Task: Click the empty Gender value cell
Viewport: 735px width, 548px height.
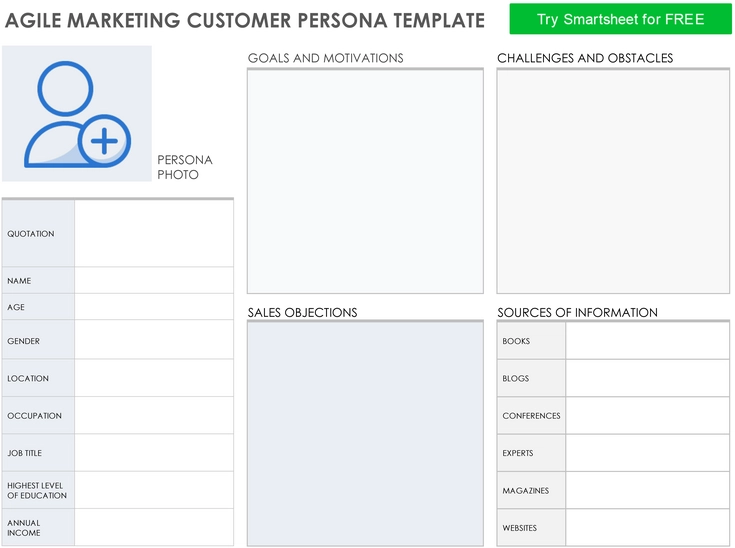Action: coord(154,340)
